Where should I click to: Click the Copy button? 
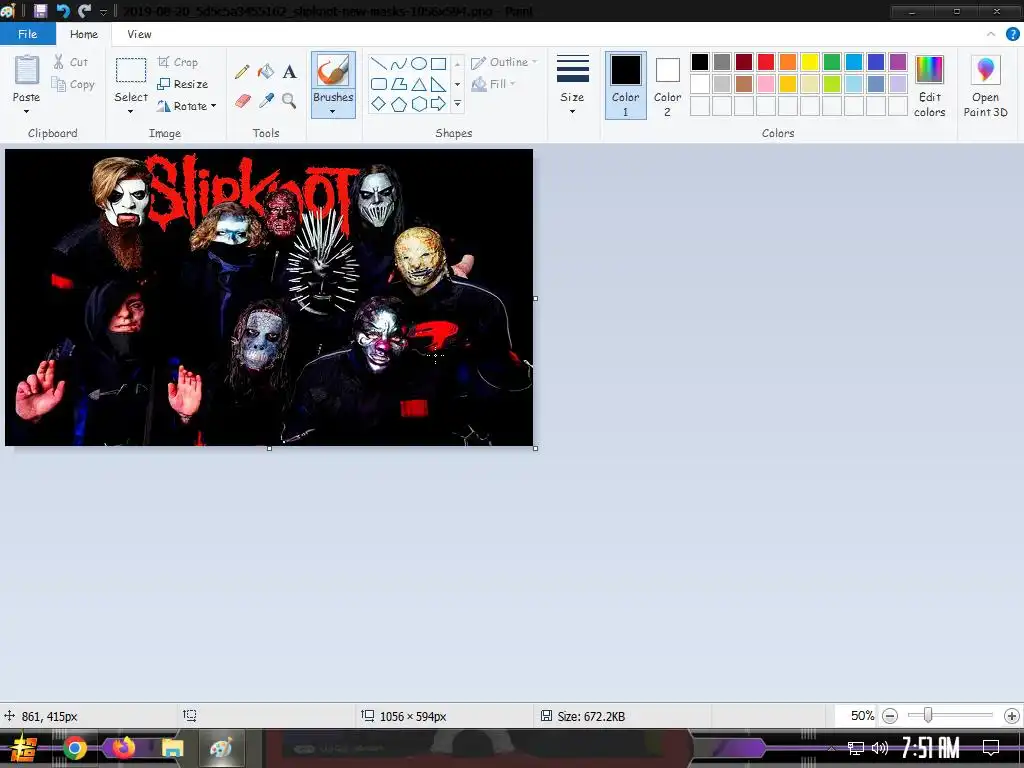[x=73, y=84]
